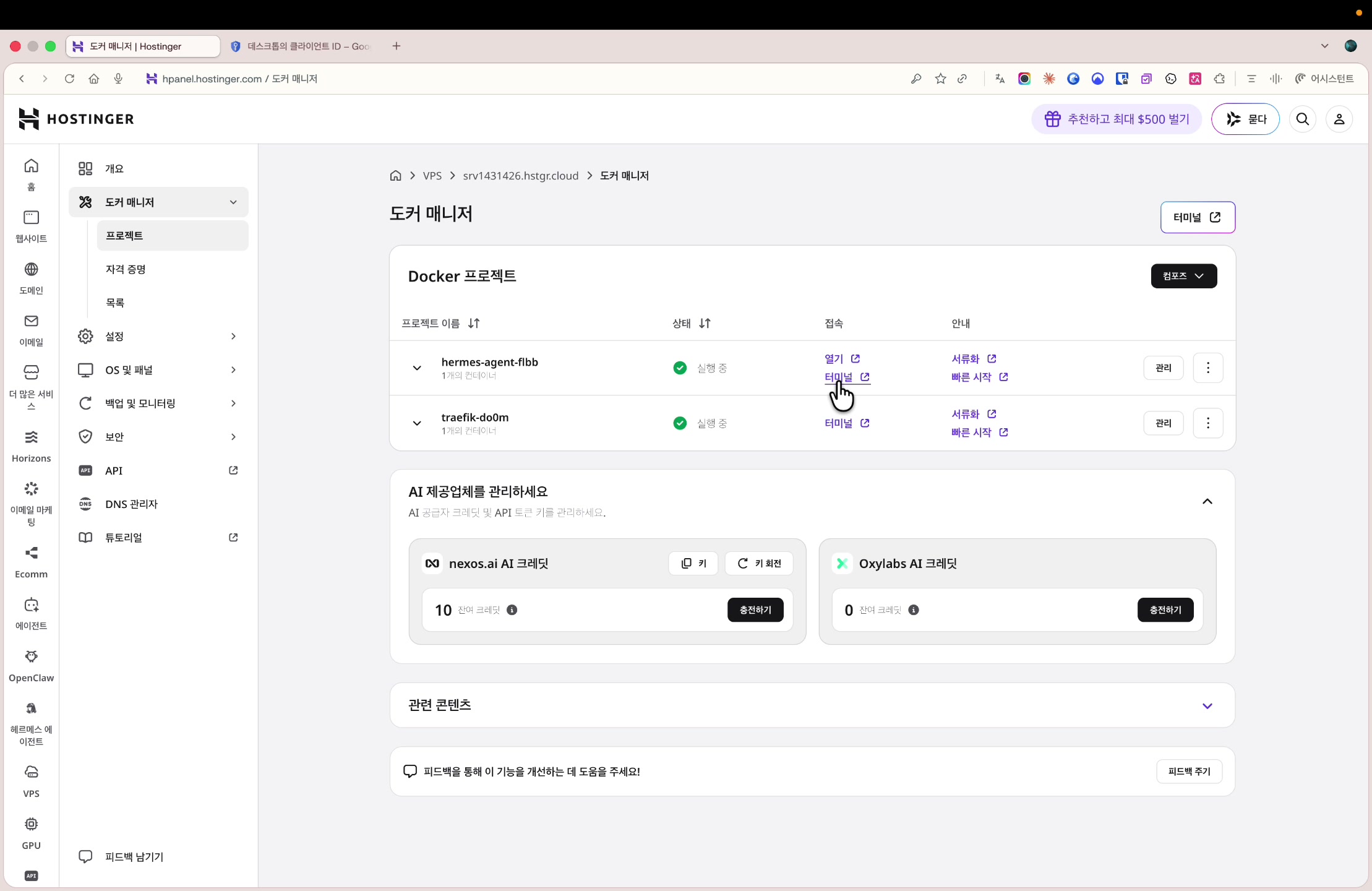The image size is (1372, 891).
Task: Sort by project name column arrows
Action: [474, 323]
